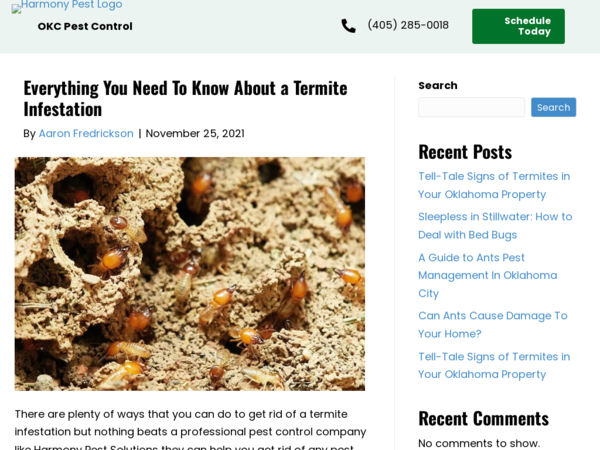Screen dimensions: 600x450
Task: Click the Search label above the input
Action: [x=438, y=85]
